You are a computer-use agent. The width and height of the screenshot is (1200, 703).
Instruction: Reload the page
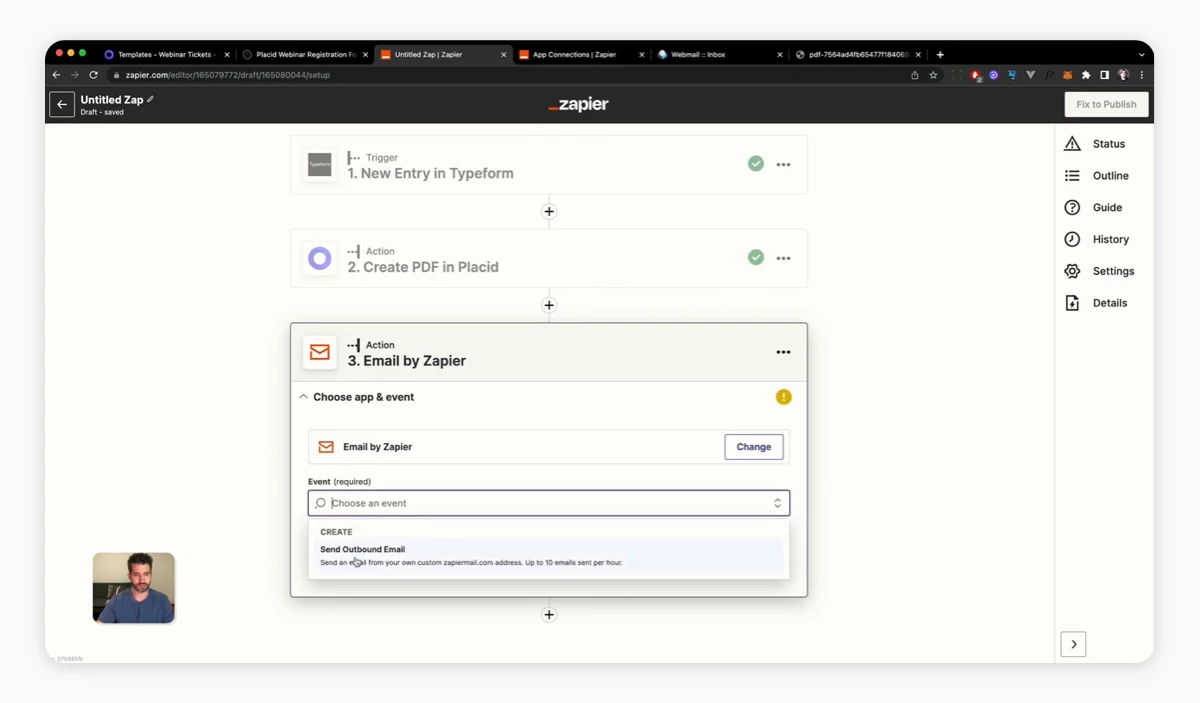(94, 75)
